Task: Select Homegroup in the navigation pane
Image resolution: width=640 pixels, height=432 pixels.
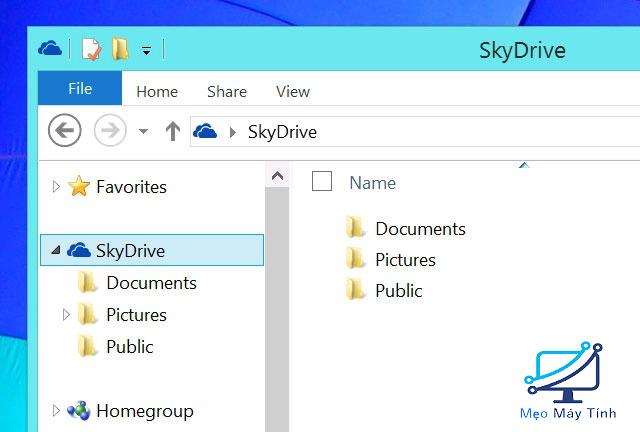Action: pos(145,411)
